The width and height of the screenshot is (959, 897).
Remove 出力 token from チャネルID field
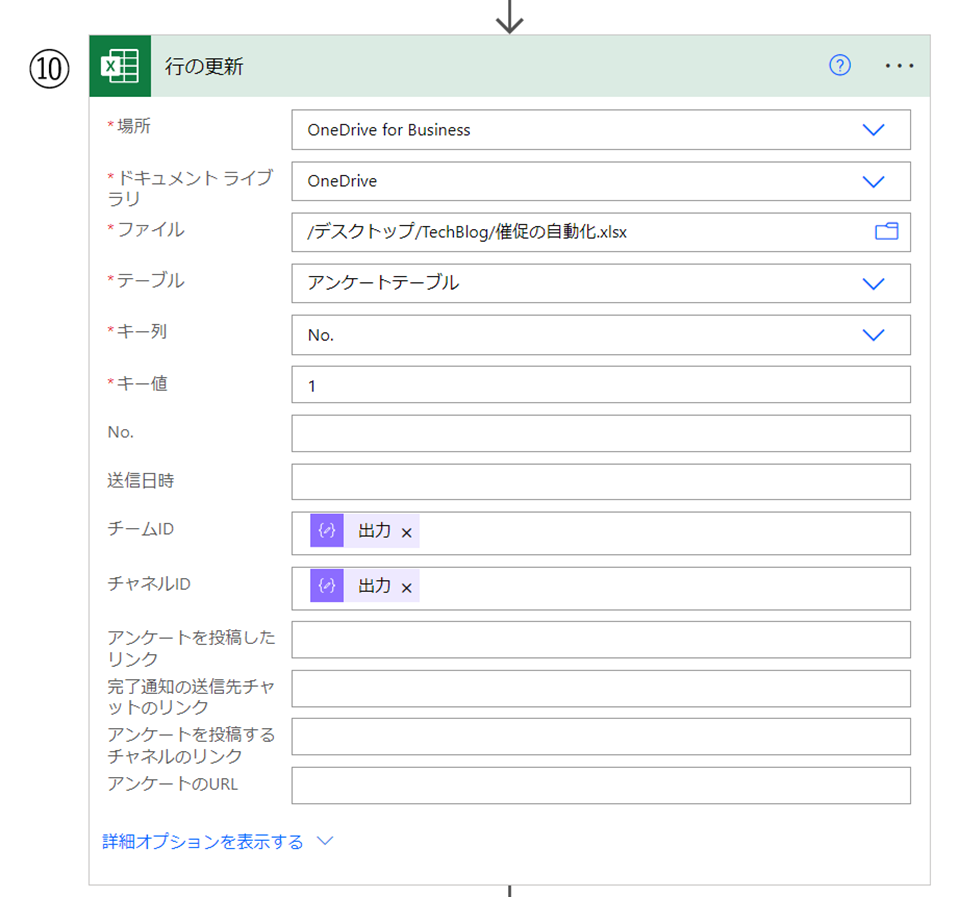(x=407, y=588)
